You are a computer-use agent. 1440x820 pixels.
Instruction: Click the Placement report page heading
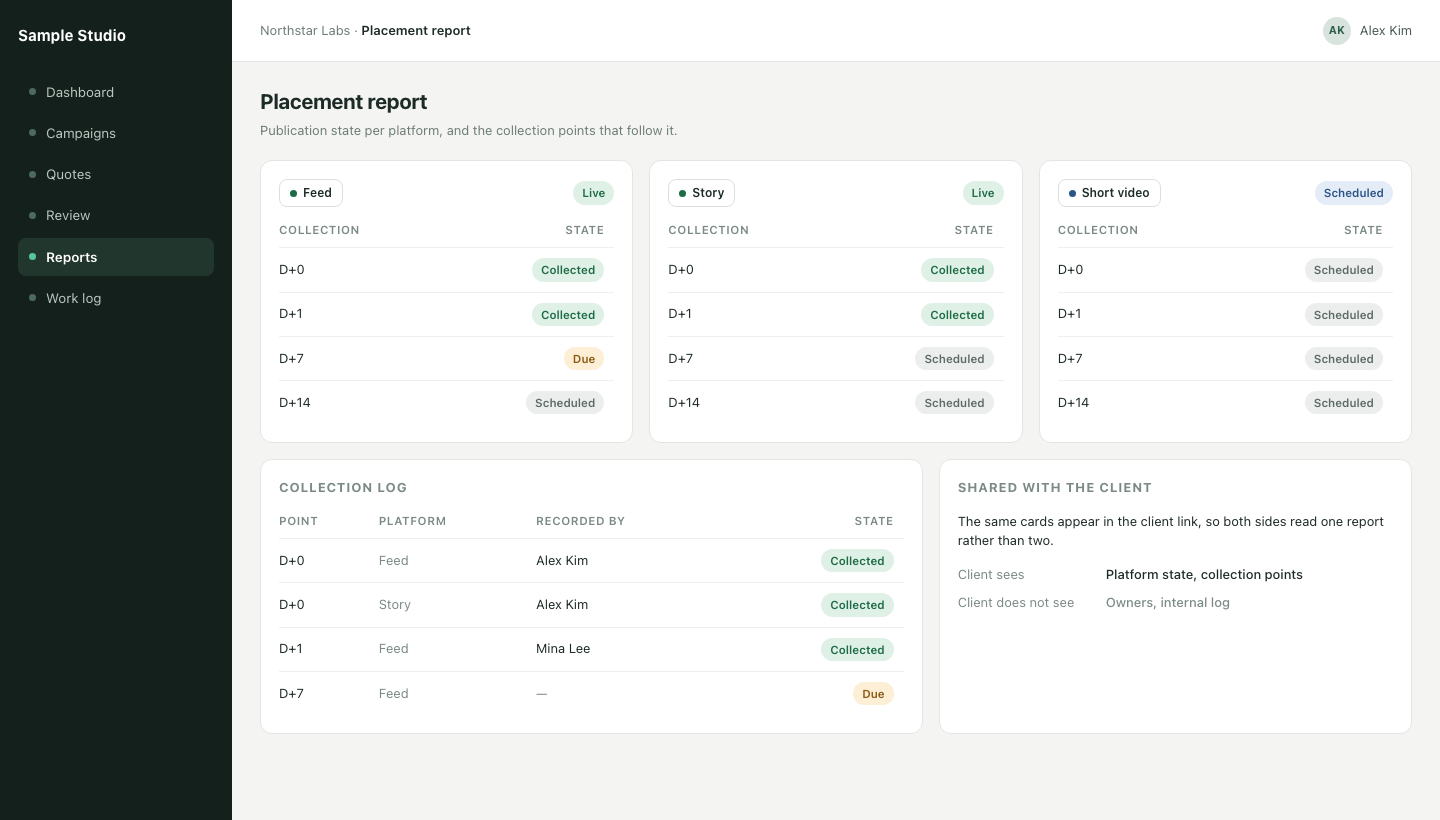(343, 102)
